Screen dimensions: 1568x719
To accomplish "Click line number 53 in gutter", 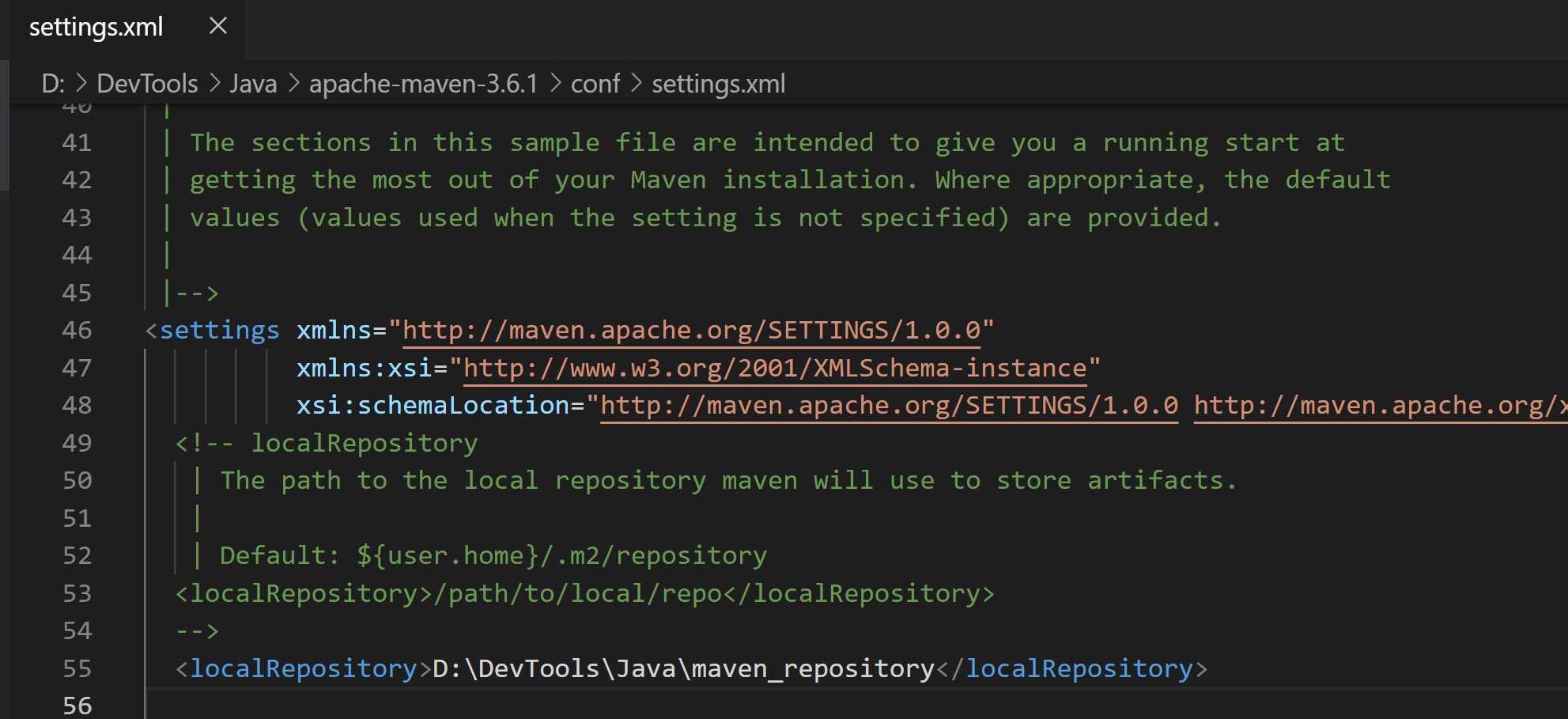I will (77, 594).
